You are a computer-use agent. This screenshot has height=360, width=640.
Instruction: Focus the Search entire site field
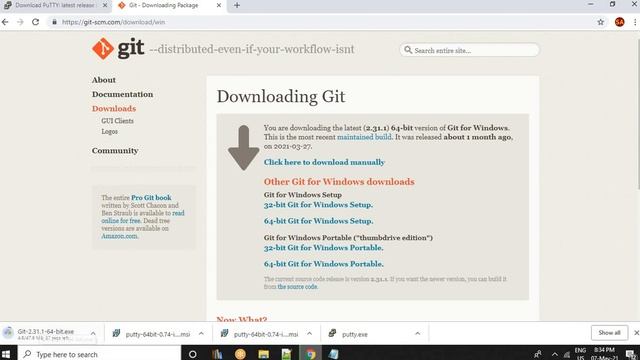pyautogui.click(x=469, y=50)
